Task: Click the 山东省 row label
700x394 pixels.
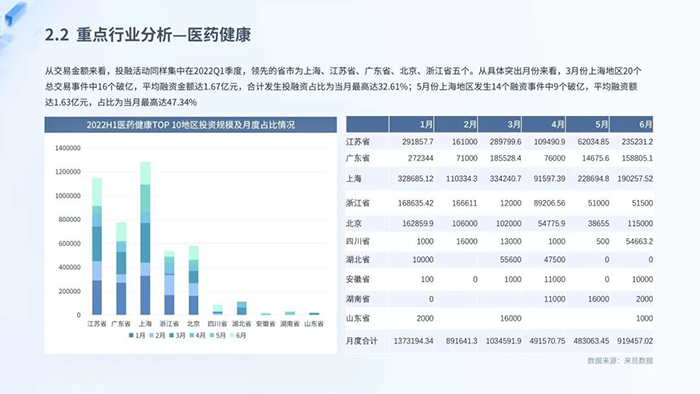Action: [358, 319]
